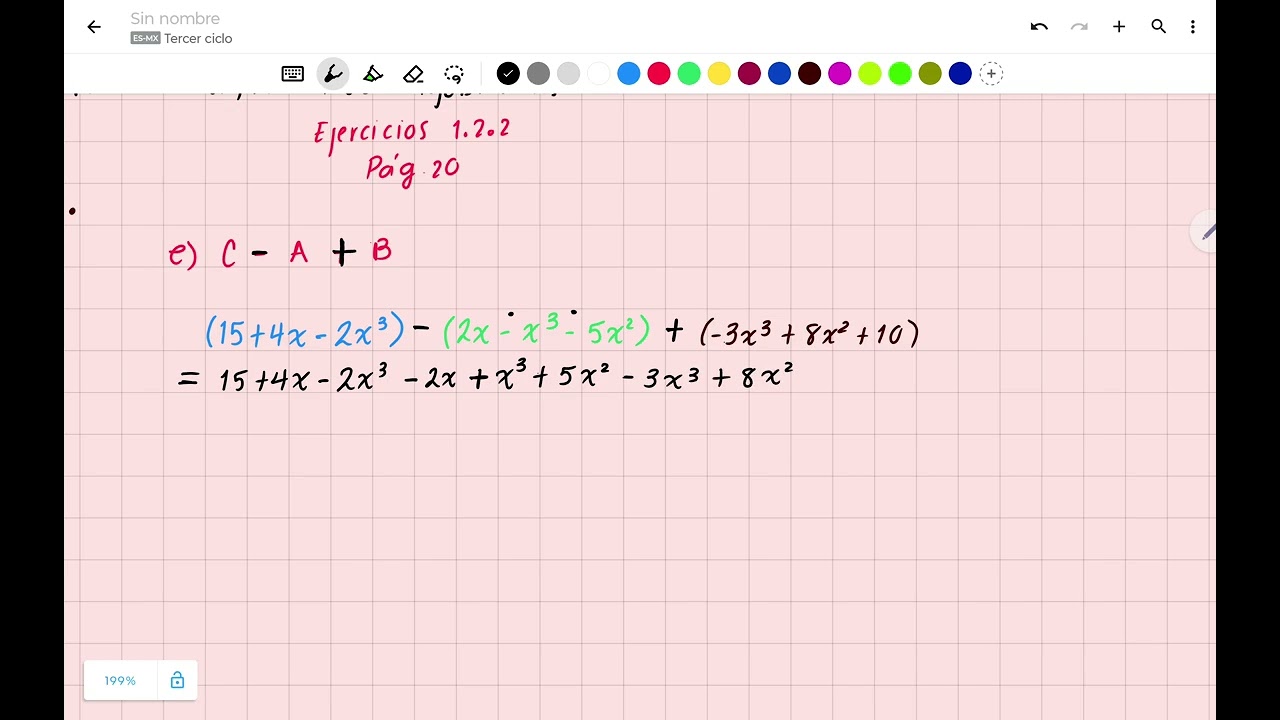Open the Tercer ciclo notebook label
The width and height of the screenshot is (1280, 720).
[x=198, y=38]
